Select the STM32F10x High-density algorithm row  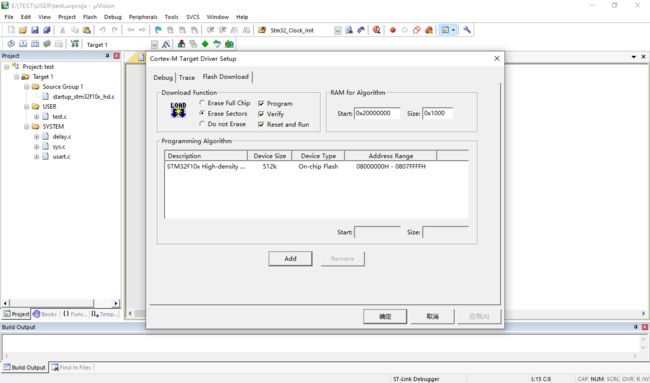316,166
